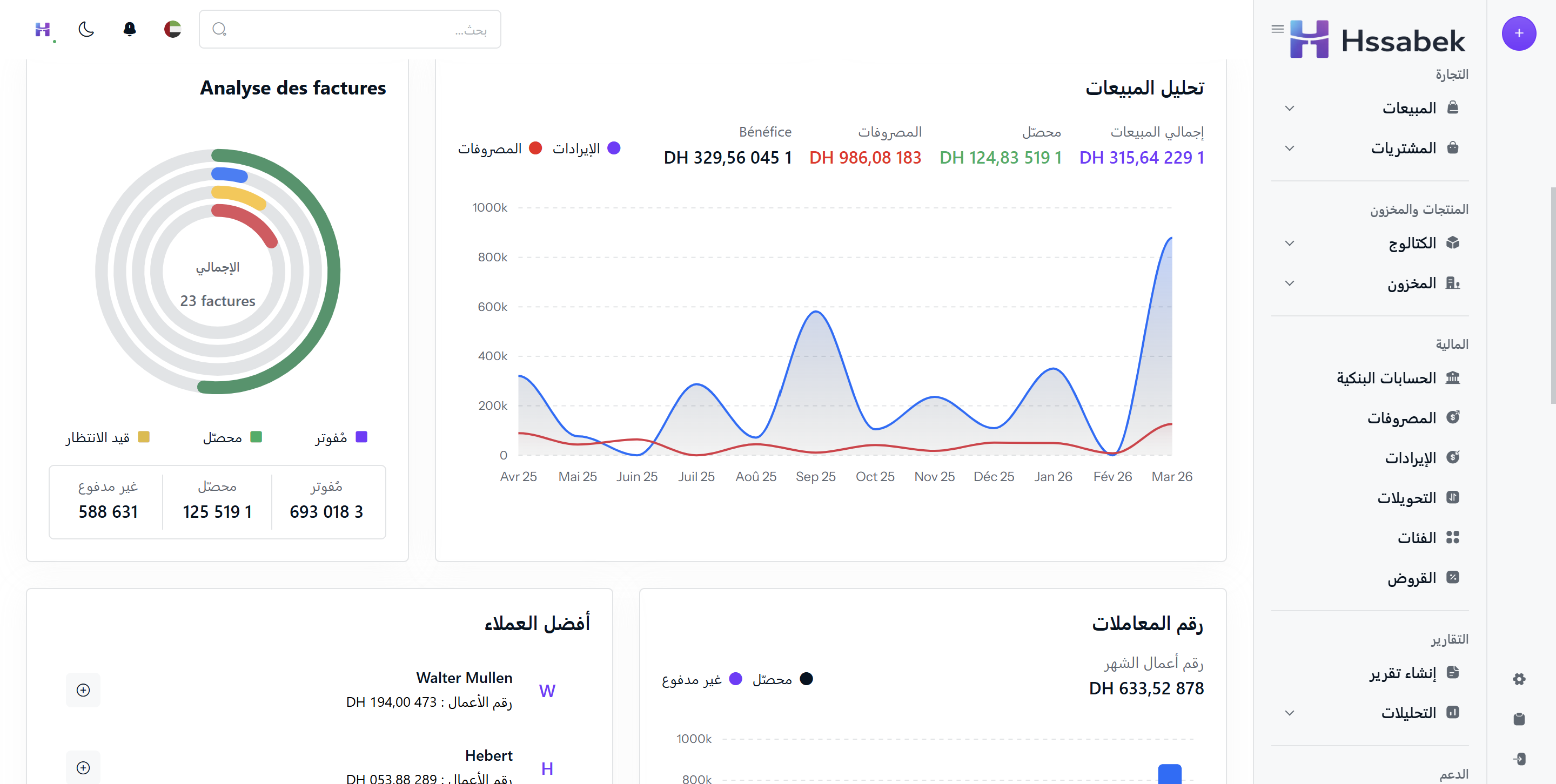Toggle dark mode moon icon
The height and width of the screenshot is (784, 1556).
click(x=86, y=29)
